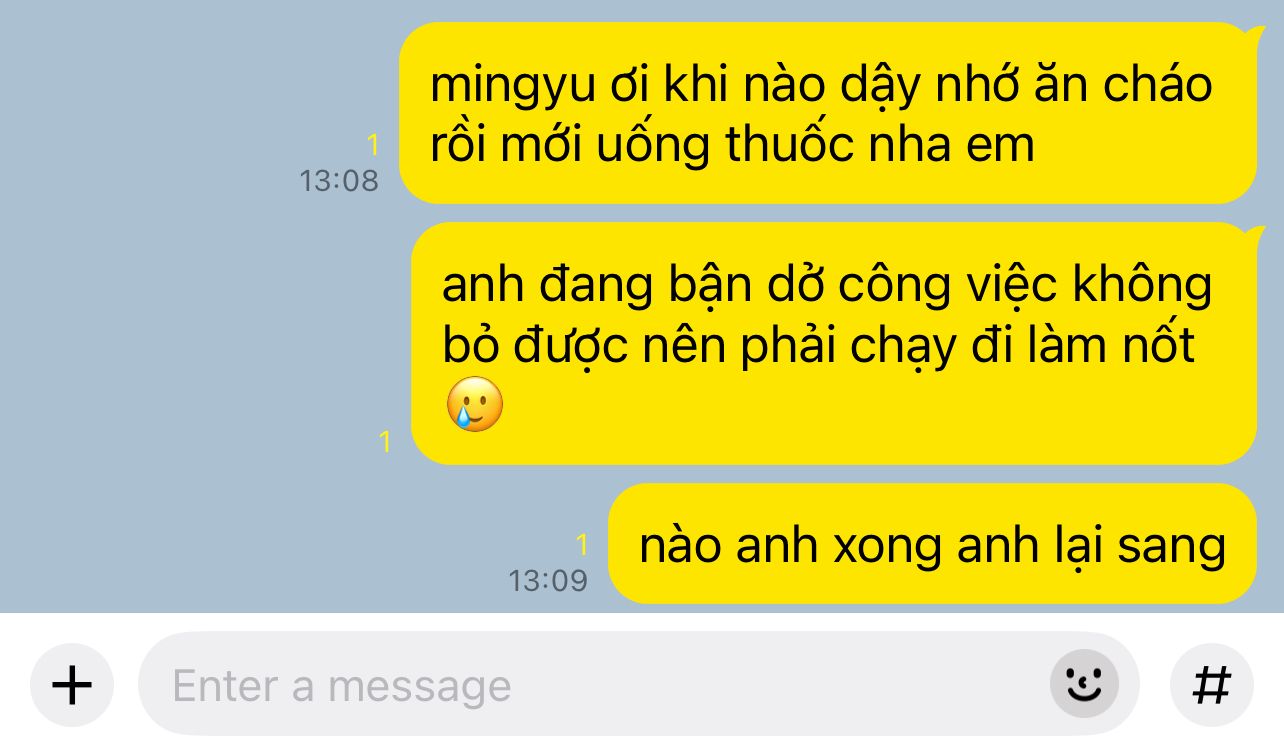Image resolution: width=1284 pixels, height=754 pixels.
Task: Select the message starting 'anh đang bận dở'
Action: point(833,343)
